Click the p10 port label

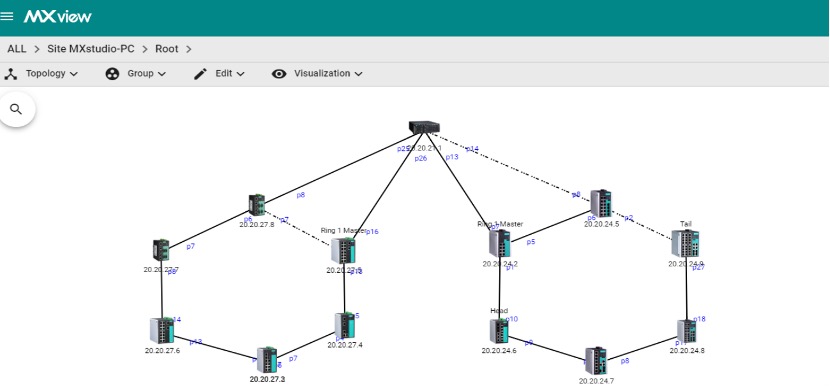[x=512, y=319]
